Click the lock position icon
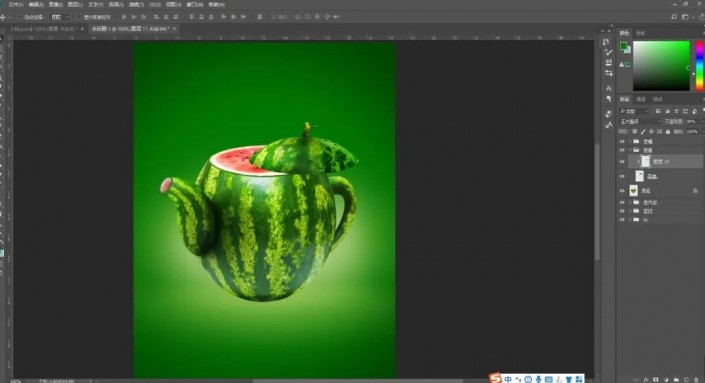This screenshot has height=383, width=705. [x=651, y=131]
